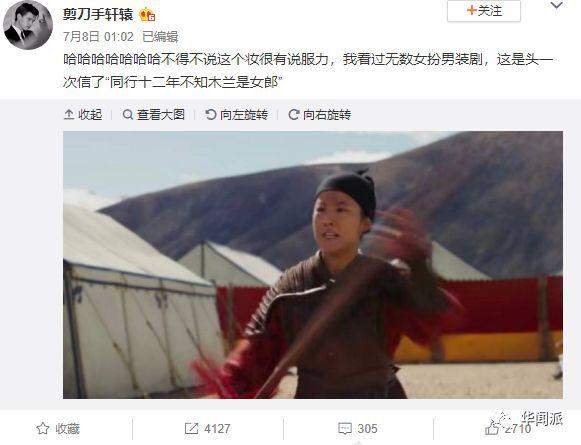This screenshot has width=581, height=445.
Task: Follow the user with +关注 button
Action: [484, 11]
